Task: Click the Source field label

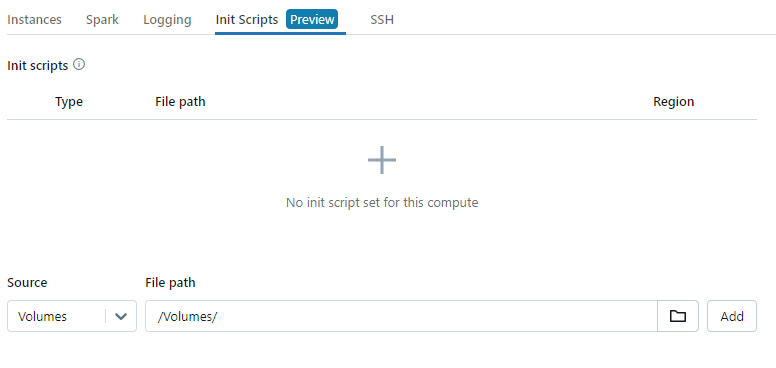Action: 27,282
